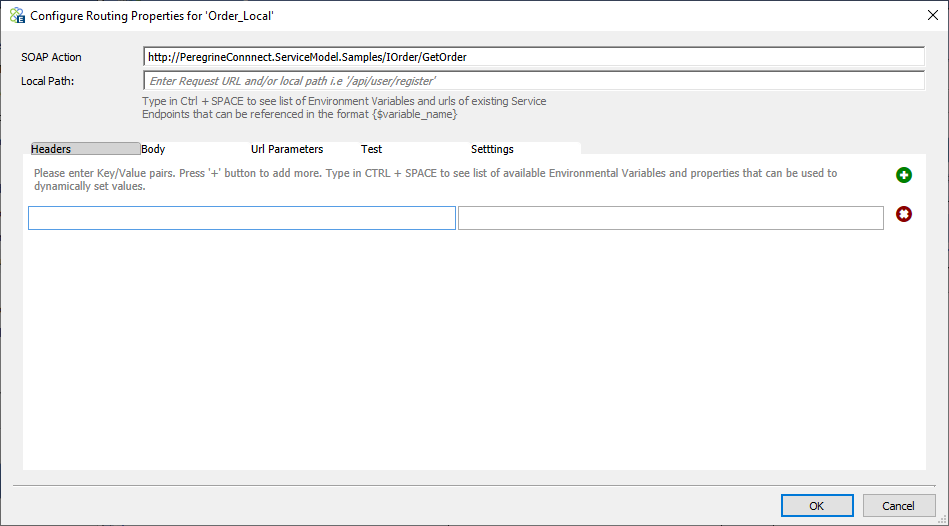The height and width of the screenshot is (526, 949).
Task: Click the application icon in the title bar
Action: pos(17,15)
